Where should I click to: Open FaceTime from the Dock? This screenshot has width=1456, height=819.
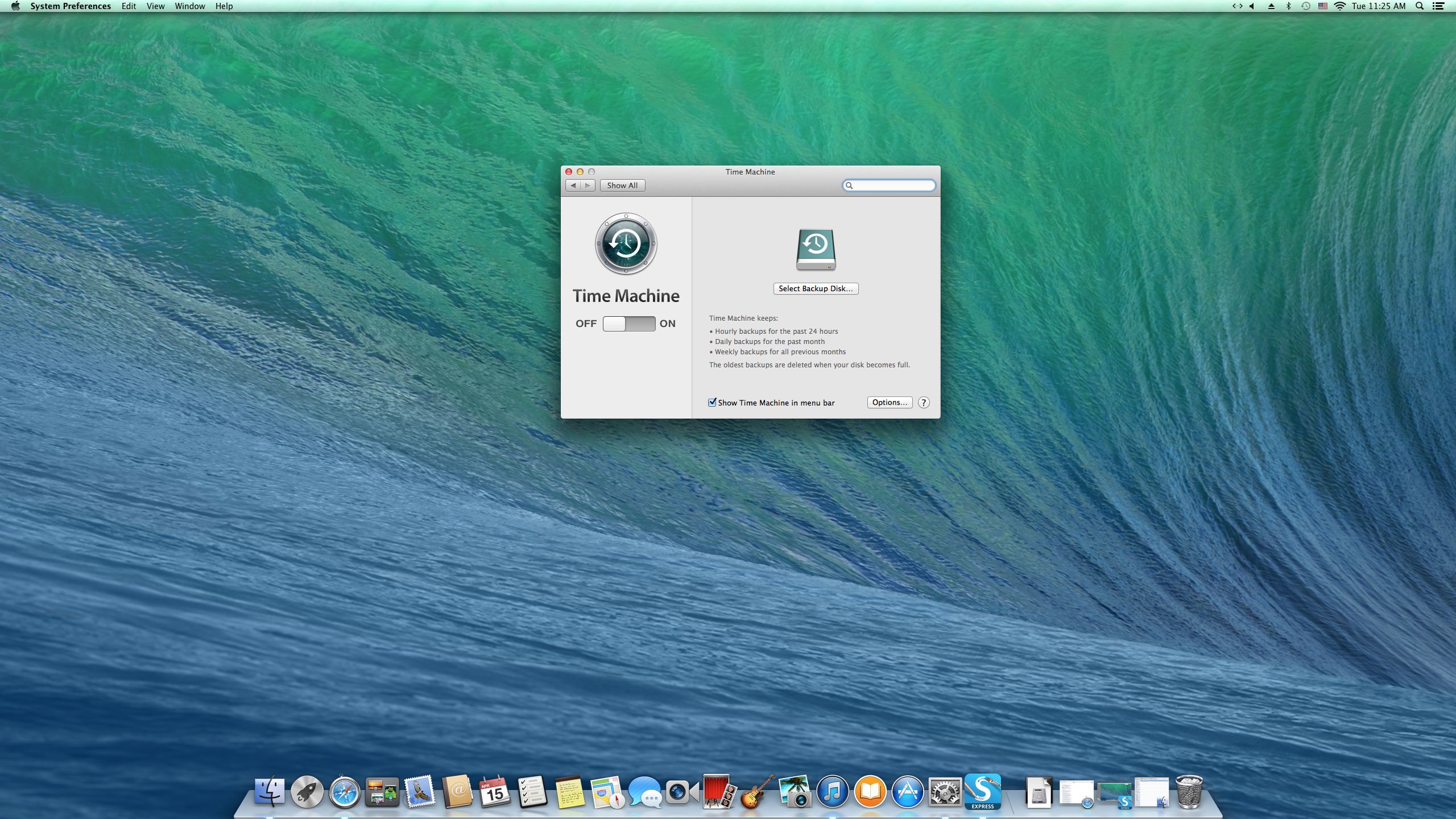point(682,792)
